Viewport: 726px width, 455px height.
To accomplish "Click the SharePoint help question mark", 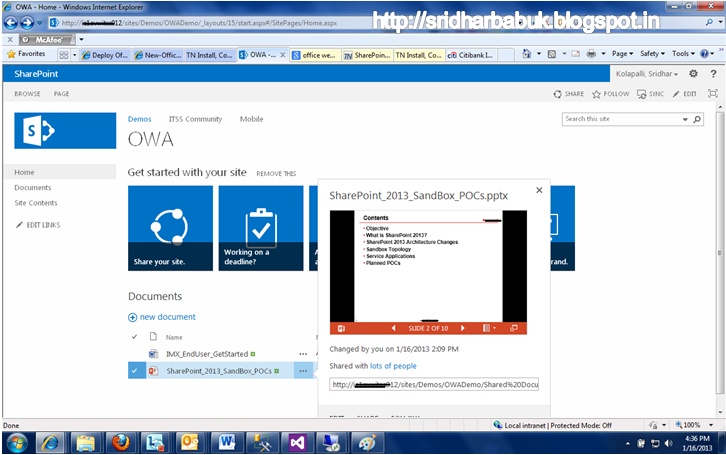I will tap(713, 74).
